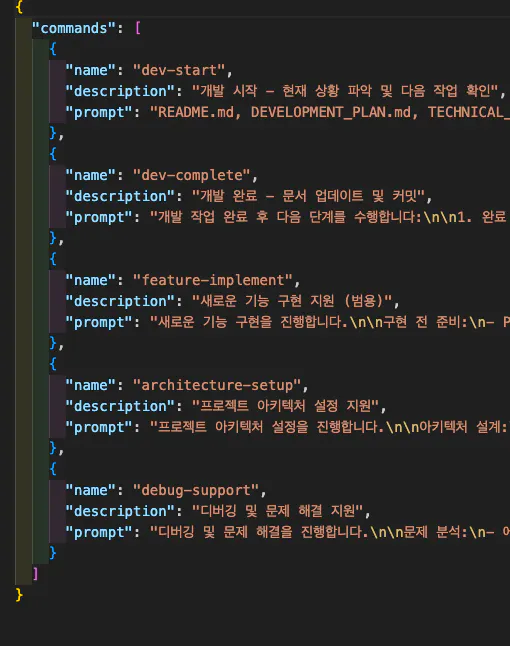Click the description text "디버깅 및 문제 해결 지원"
This screenshot has width=510, height=646.
[x=277, y=511]
